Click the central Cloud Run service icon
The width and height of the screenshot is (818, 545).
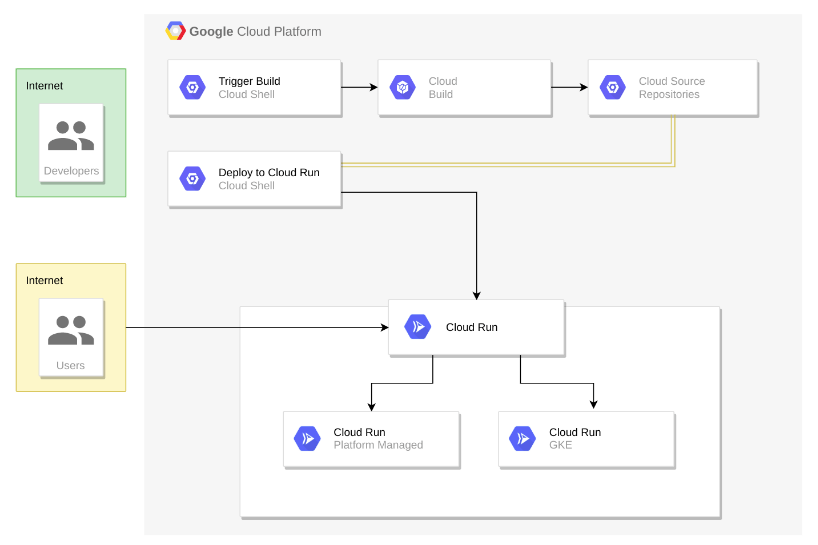click(418, 326)
